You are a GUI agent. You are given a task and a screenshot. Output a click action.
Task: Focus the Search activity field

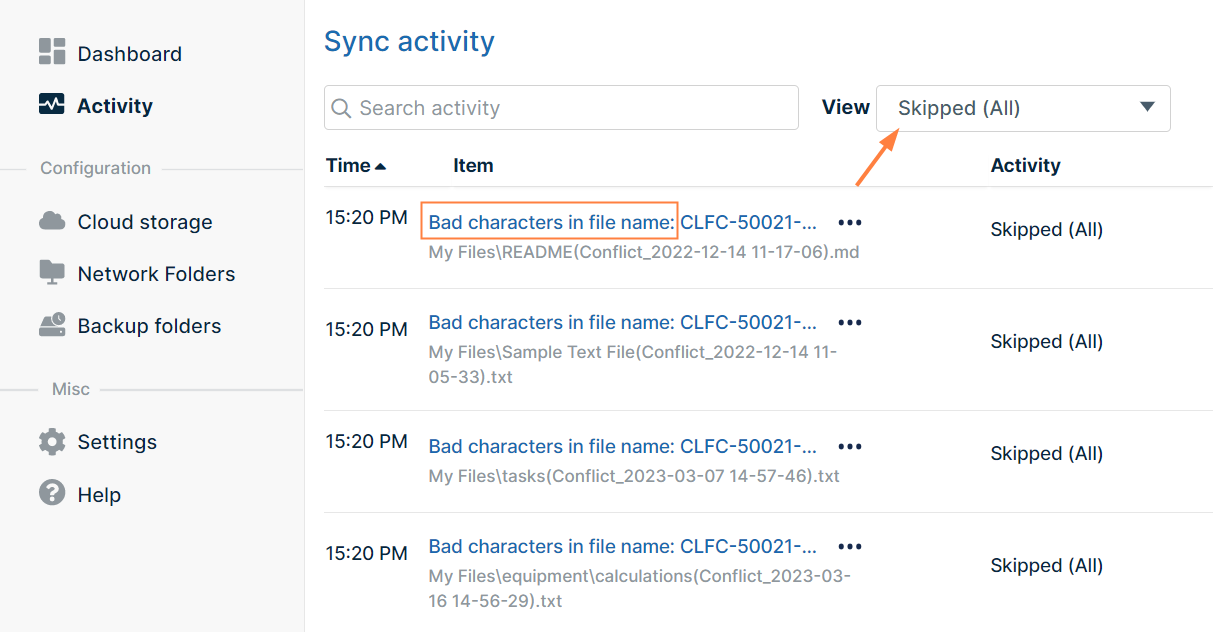coord(570,108)
